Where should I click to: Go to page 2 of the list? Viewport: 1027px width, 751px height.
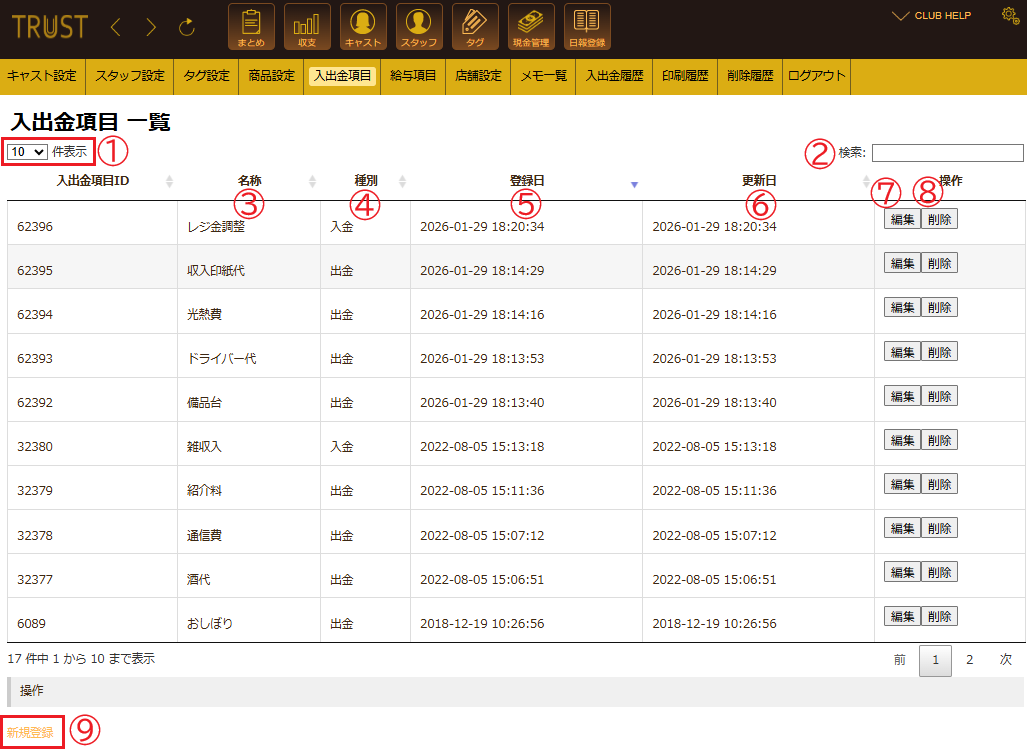[x=969, y=660]
